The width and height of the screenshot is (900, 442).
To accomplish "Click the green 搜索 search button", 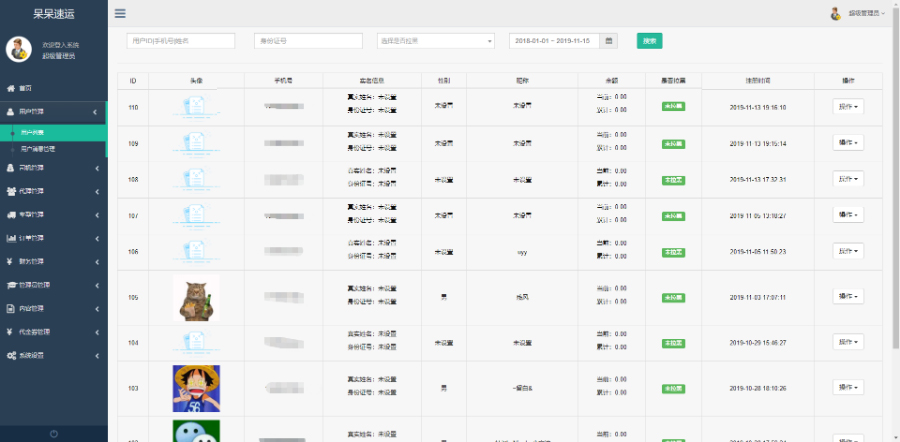I will pos(649,41).
